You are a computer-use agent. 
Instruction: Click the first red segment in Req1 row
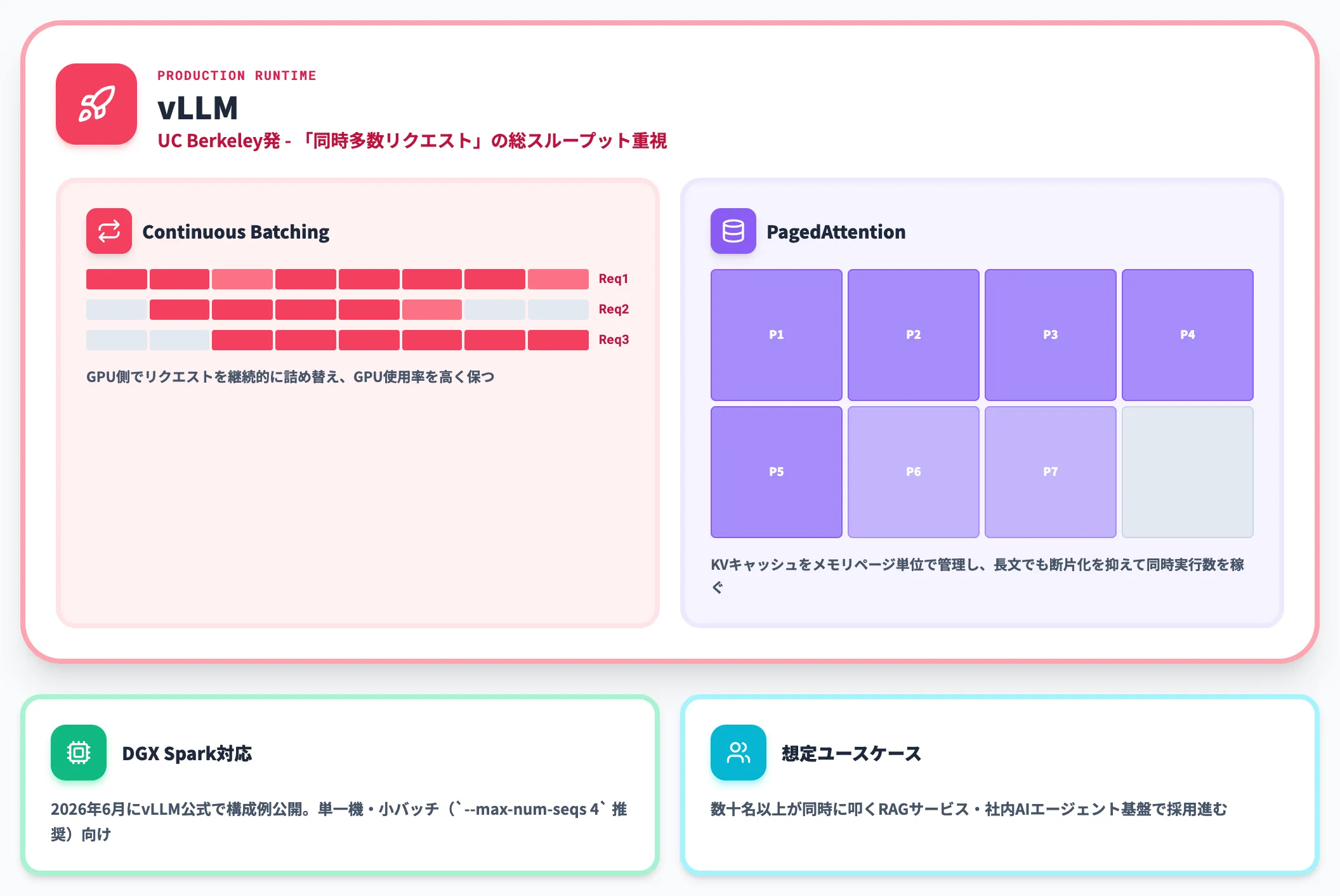pos(117,279)
